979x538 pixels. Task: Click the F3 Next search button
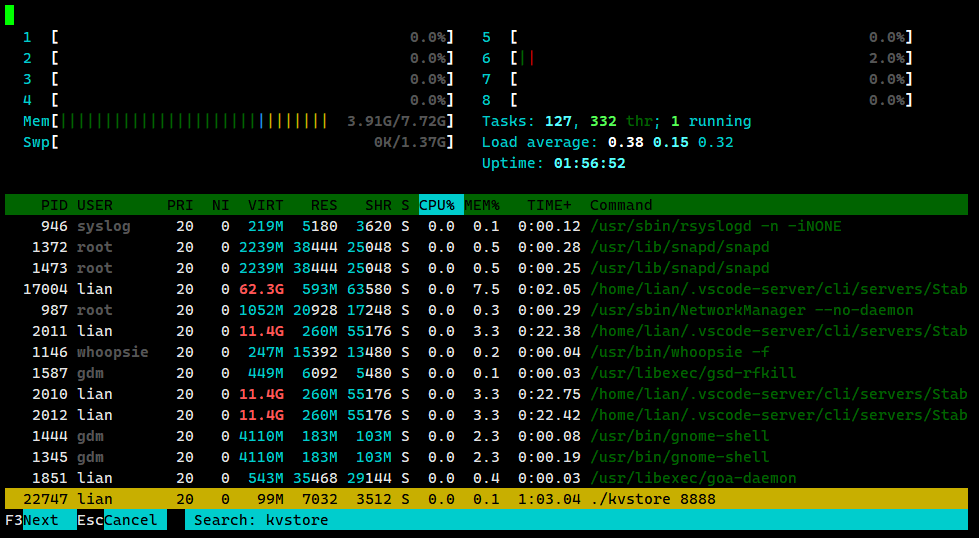pos(40,520)
